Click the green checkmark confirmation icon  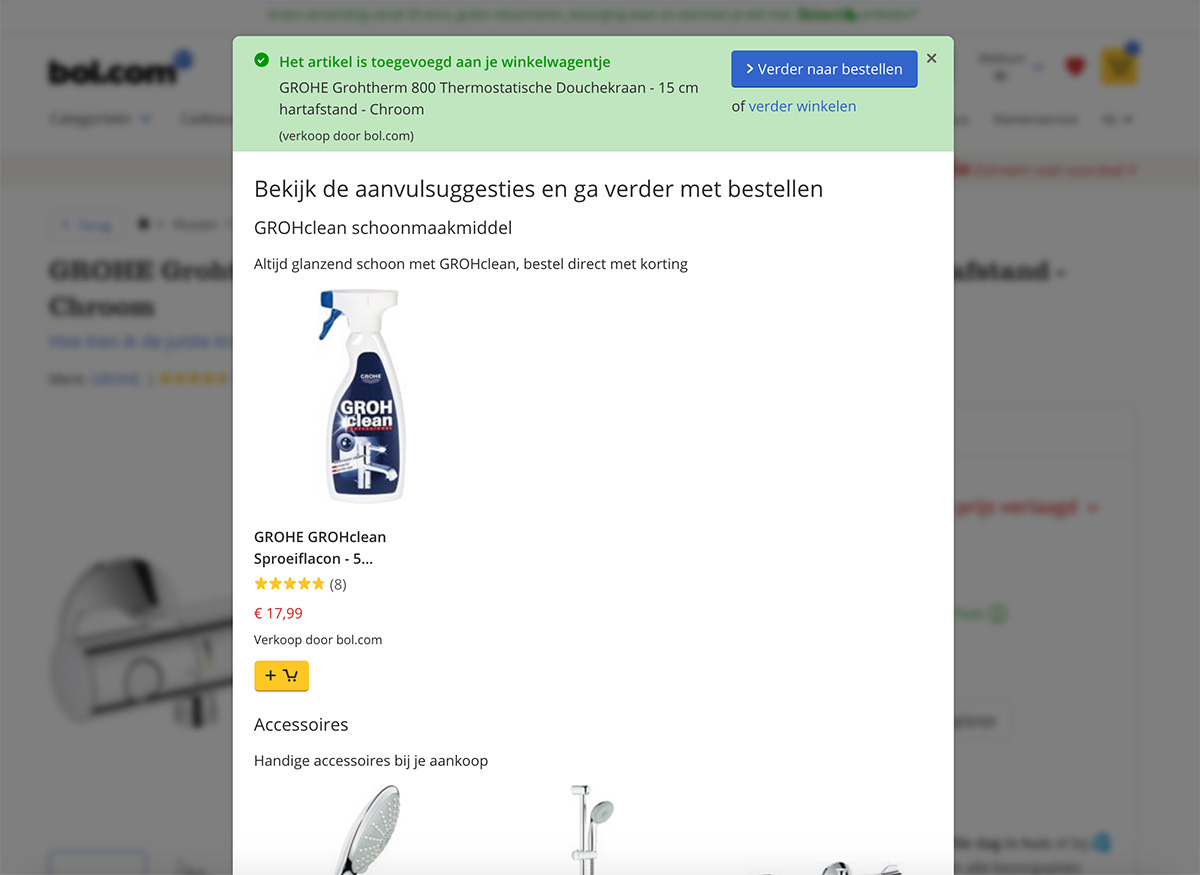tap(262, 61)
